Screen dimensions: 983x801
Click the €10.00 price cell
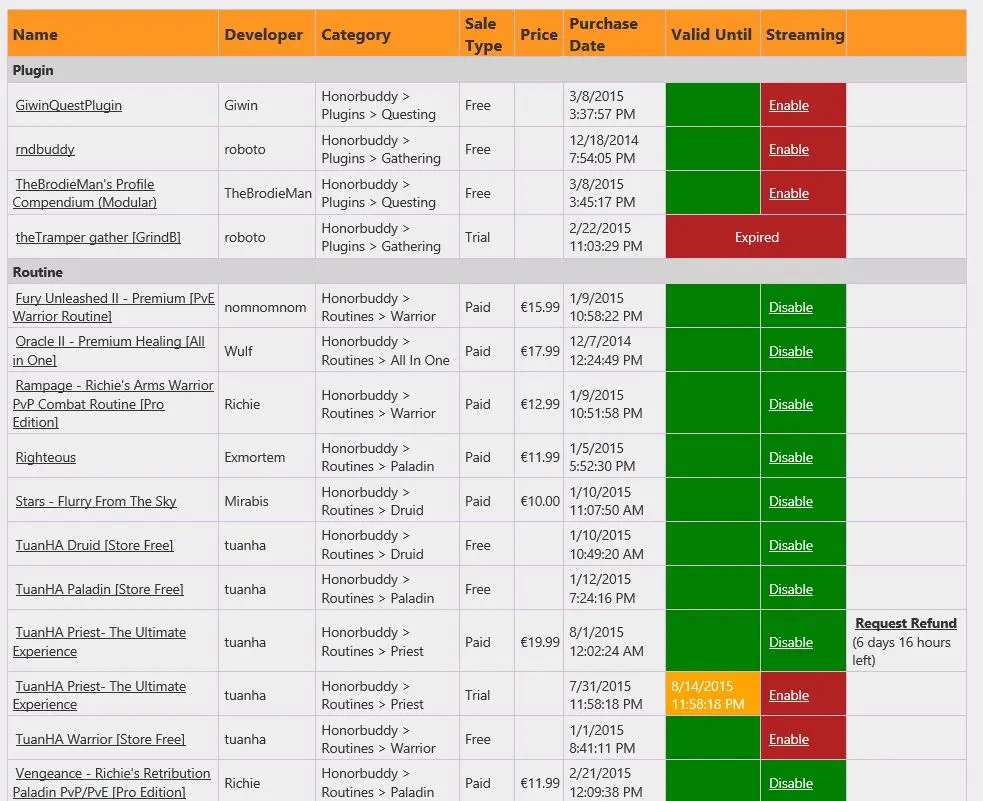click(540, 501)
